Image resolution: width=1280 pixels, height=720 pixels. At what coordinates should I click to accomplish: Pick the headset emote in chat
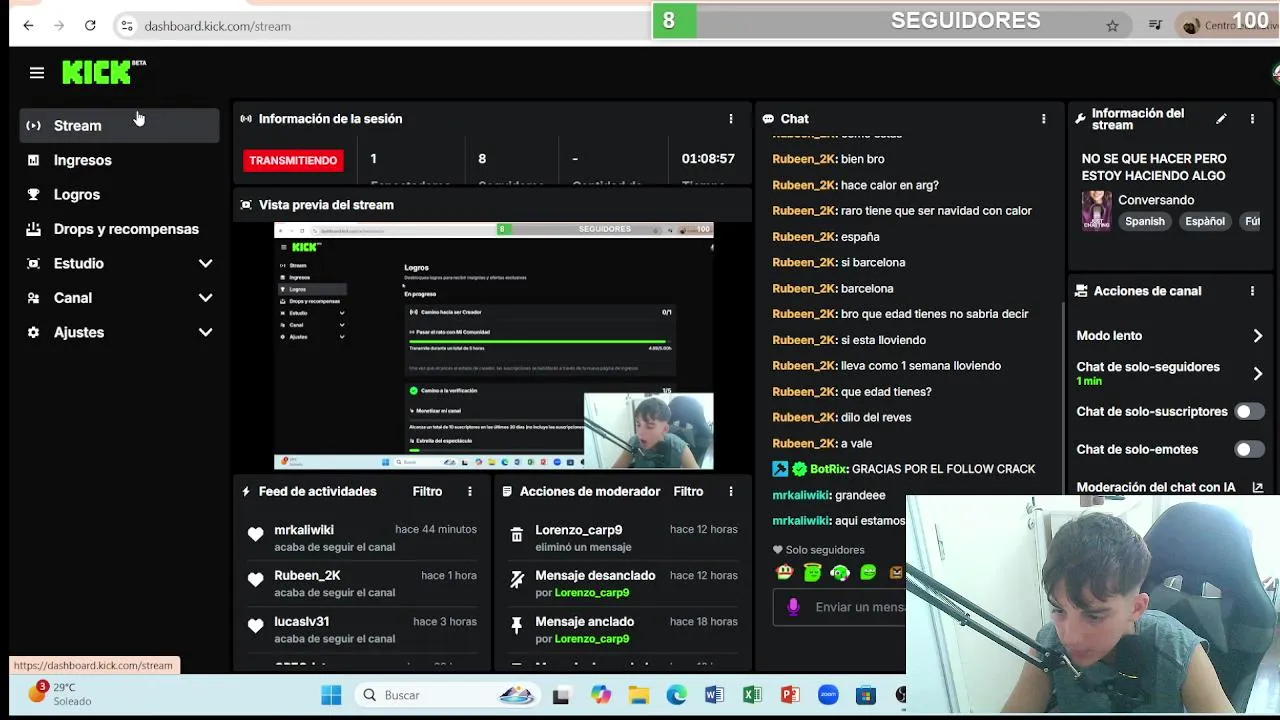tap(841, 573)
